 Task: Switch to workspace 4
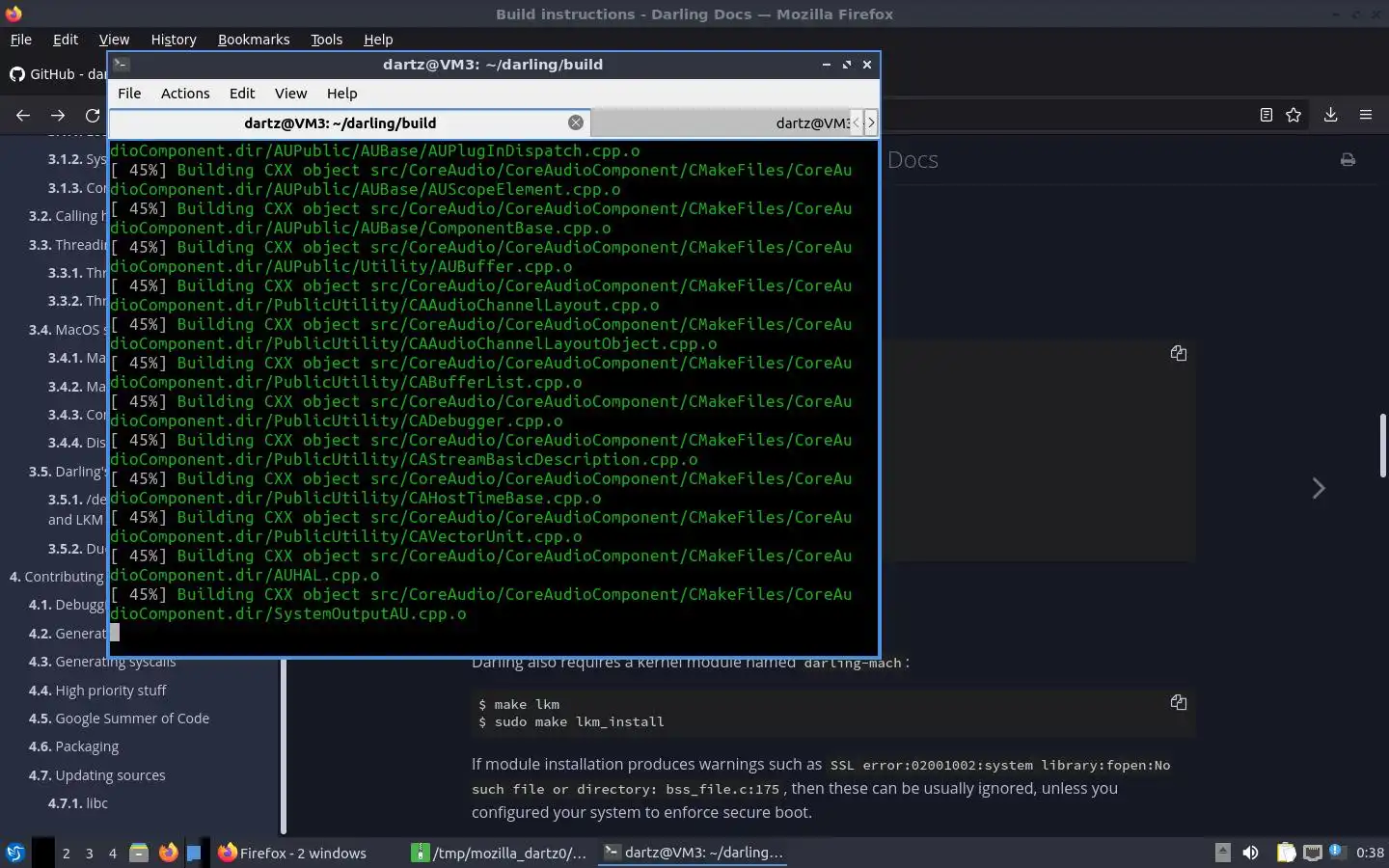pyautogui.click(x=113, y=853)
